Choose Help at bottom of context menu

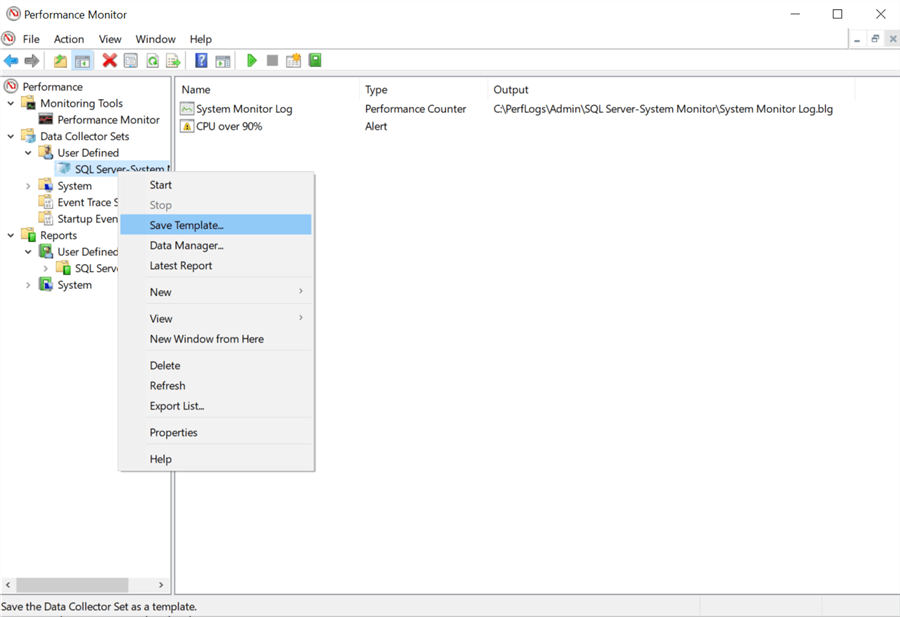click(216, 459)
